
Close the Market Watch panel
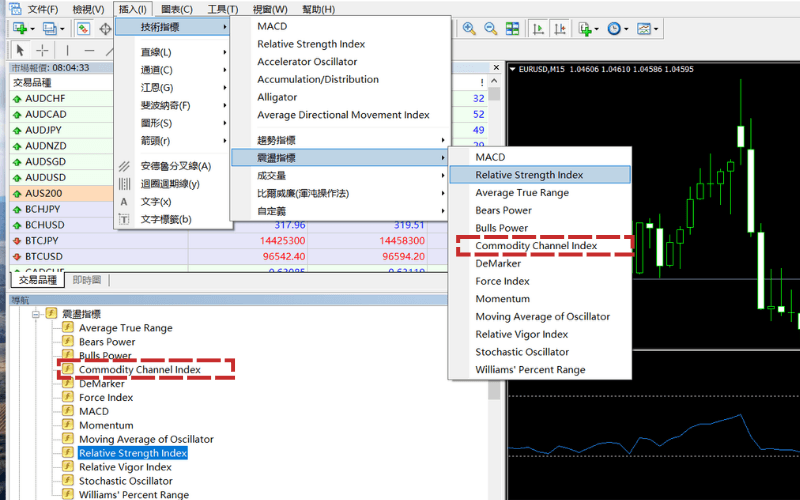[x=496, y=67]
